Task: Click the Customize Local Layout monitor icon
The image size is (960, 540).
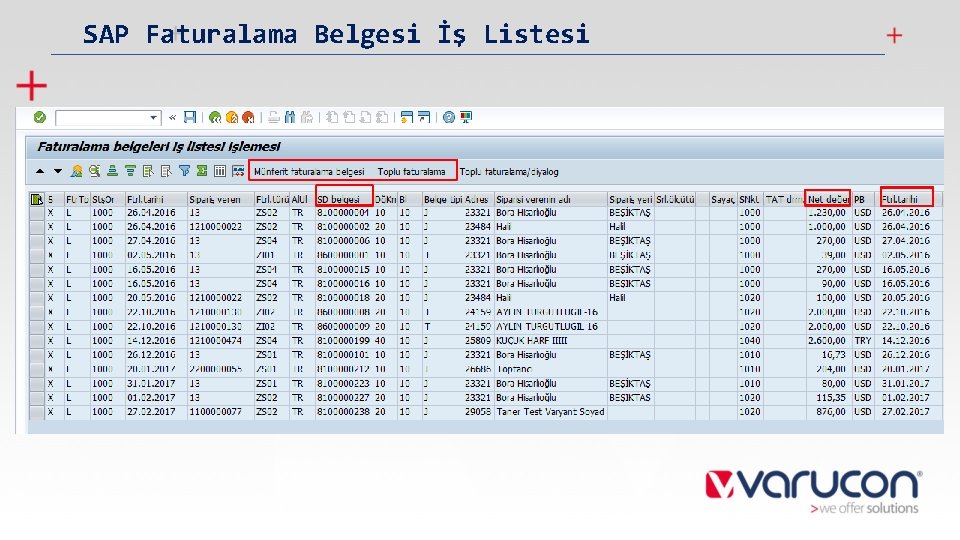Action: click(x=466, y=117)
